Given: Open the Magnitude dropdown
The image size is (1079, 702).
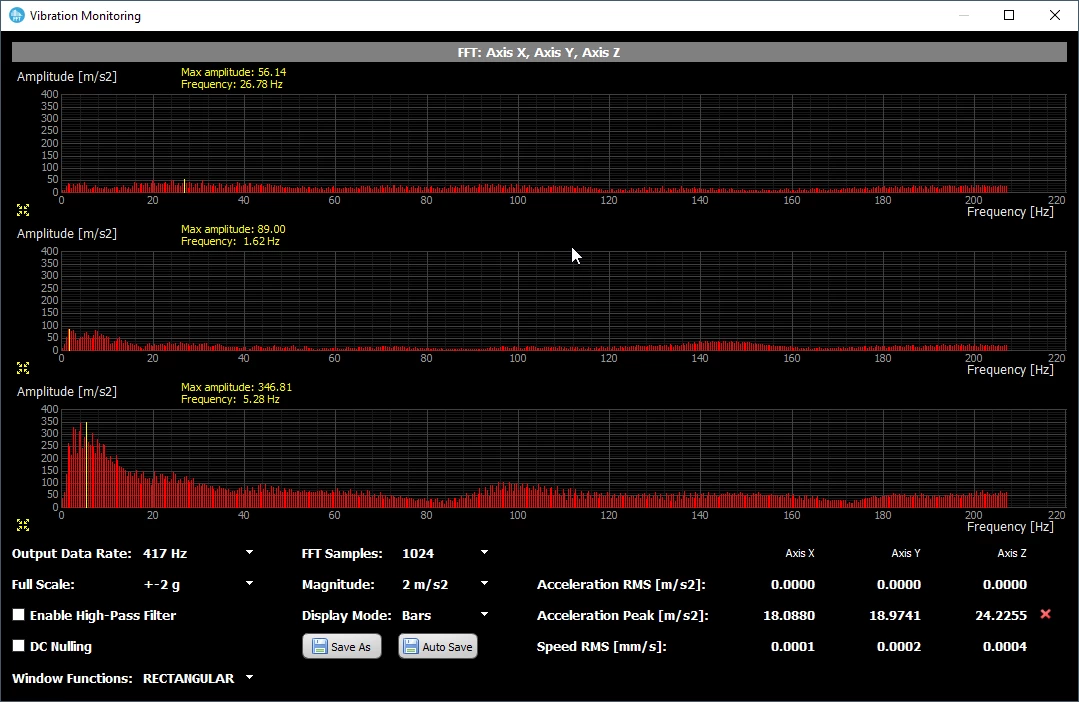Looking at the screenshot, I should click(445, 584).
